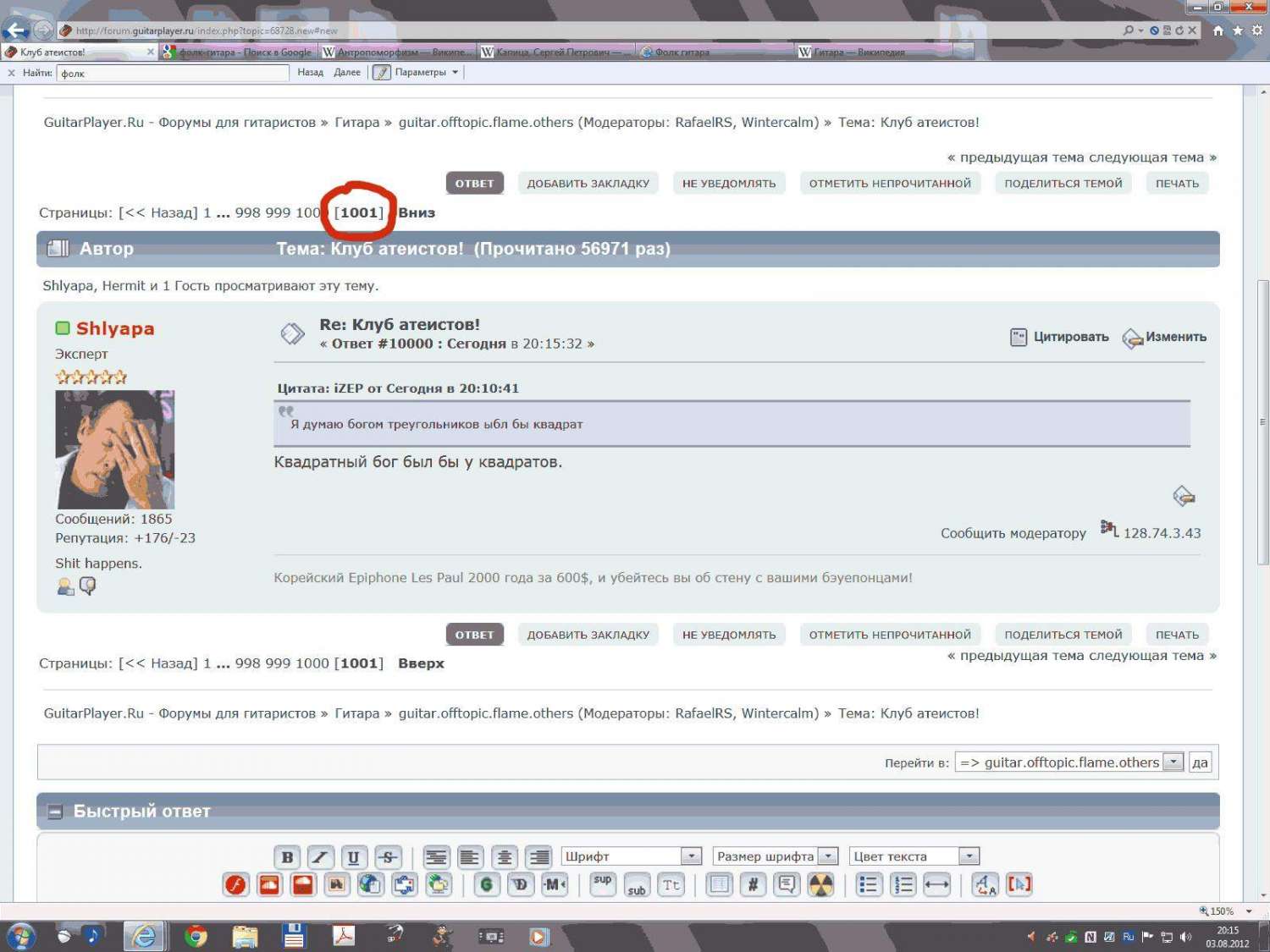
Task: Apply italic formatting in quick reply
Action: coord(320,857)
